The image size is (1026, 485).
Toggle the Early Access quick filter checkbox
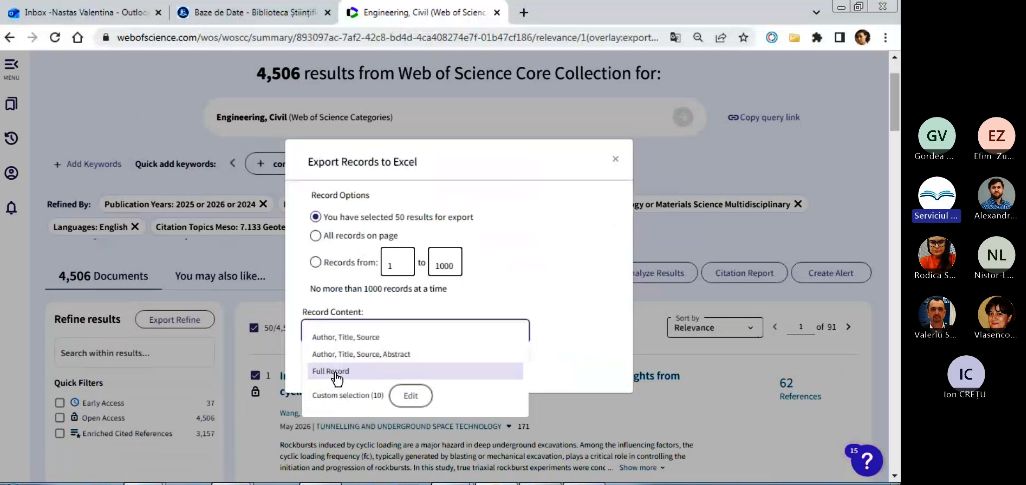point(60,403)
